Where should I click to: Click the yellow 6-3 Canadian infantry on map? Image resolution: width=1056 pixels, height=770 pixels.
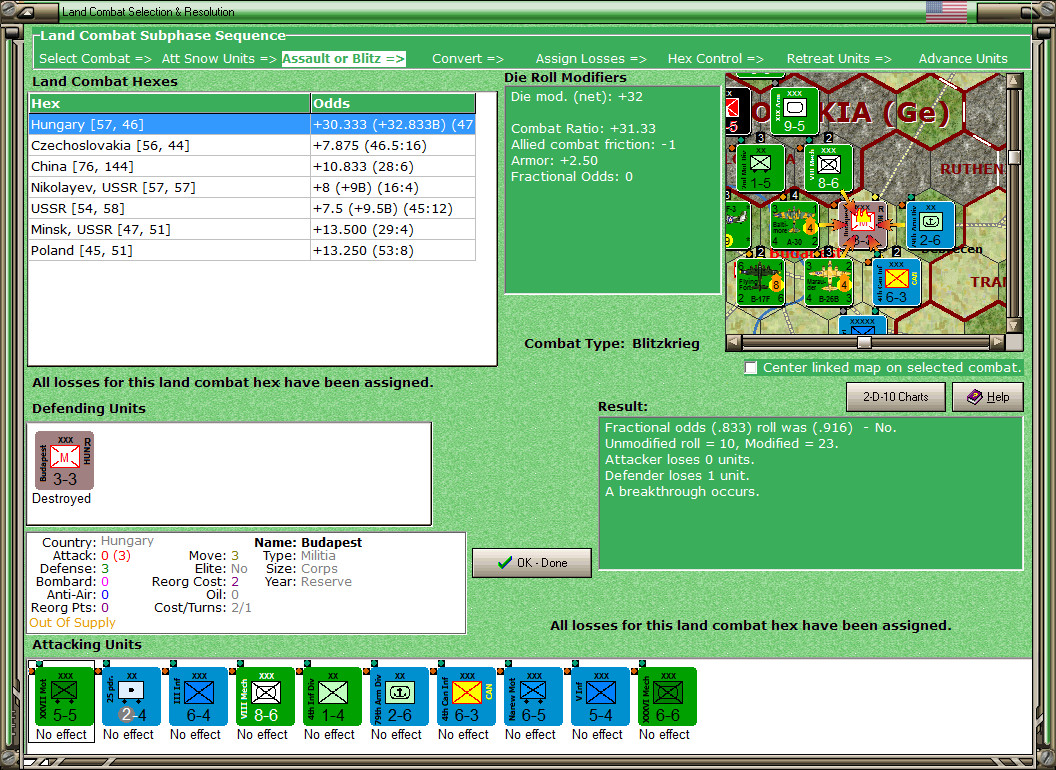[x=896, y=282]
